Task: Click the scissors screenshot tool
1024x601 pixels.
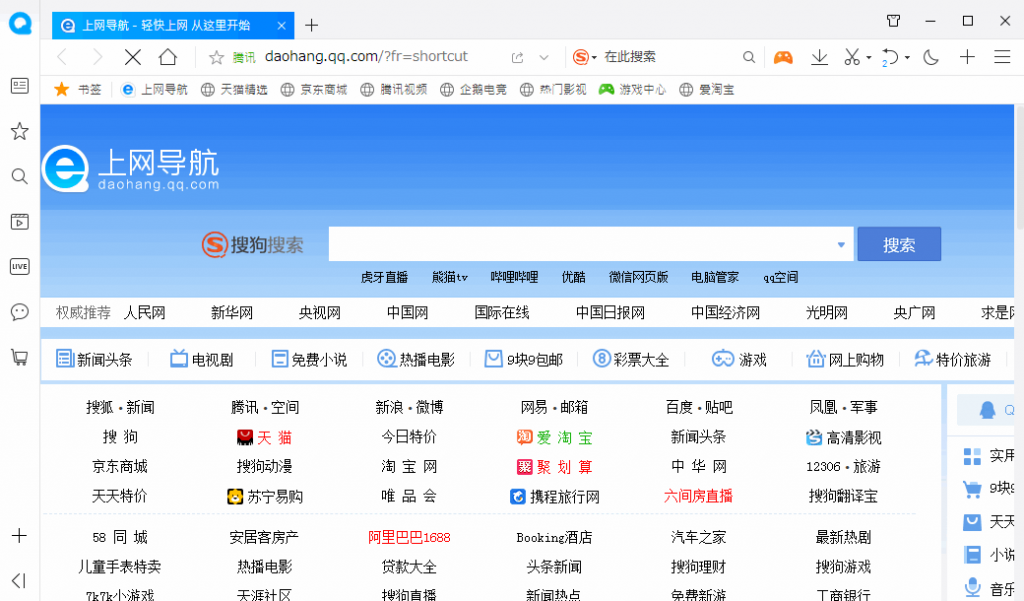Action: coord(851,57)
